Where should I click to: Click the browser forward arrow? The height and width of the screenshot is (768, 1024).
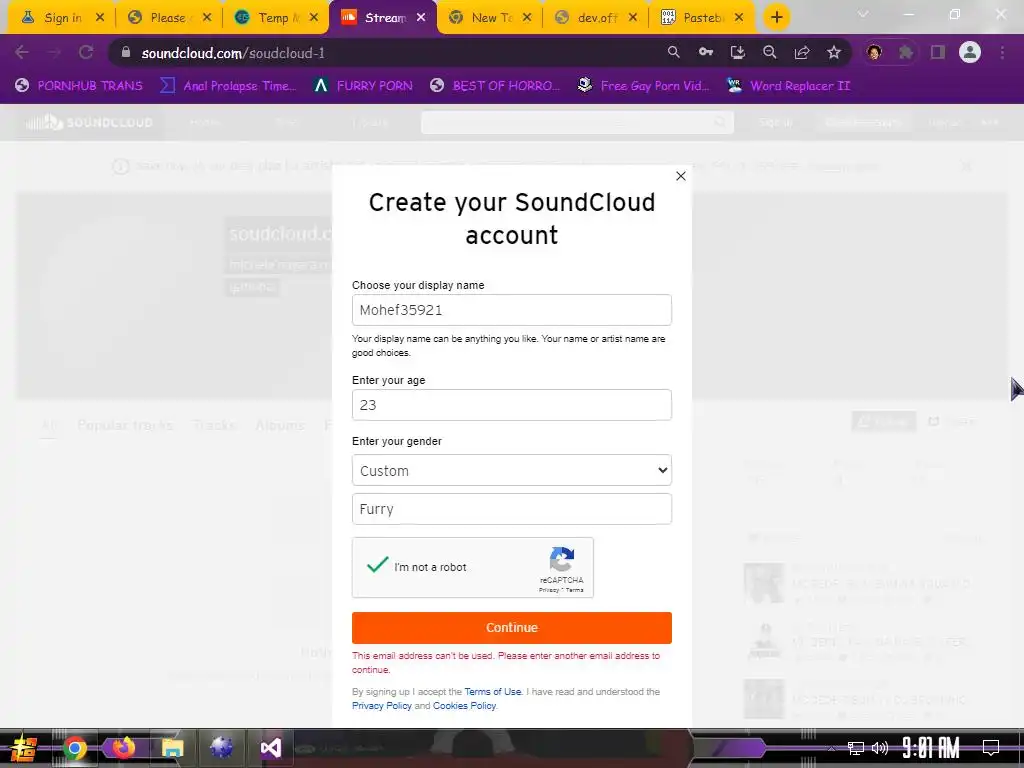point(54,52)
